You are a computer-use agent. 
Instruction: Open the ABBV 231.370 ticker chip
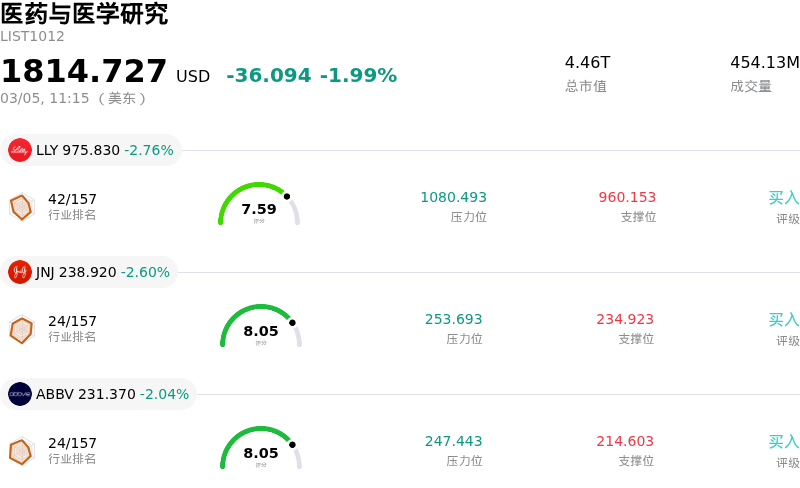tap(99, 394)
